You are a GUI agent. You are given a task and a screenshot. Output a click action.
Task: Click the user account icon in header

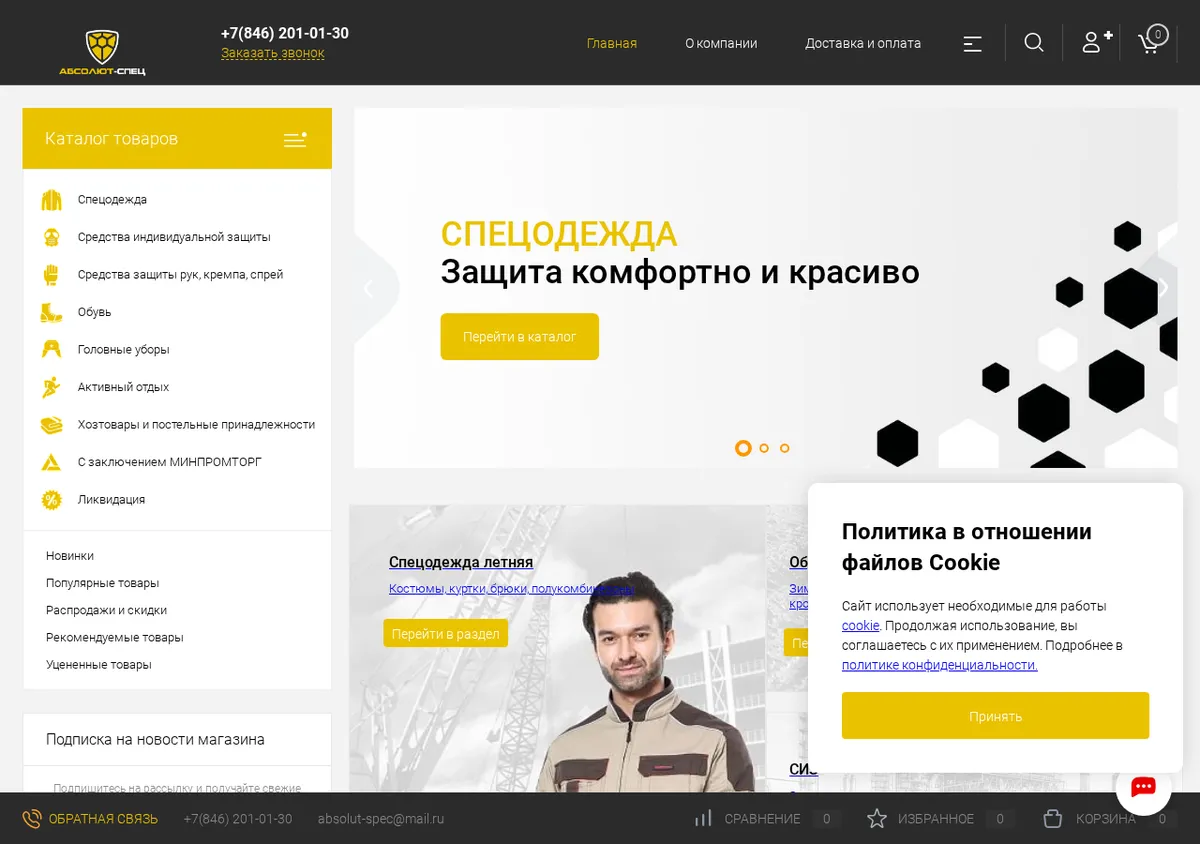coord(1097,42)
